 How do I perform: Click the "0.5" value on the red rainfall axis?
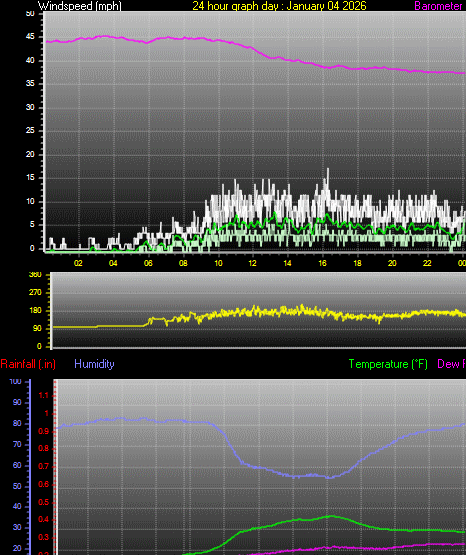tap(44, 502)
